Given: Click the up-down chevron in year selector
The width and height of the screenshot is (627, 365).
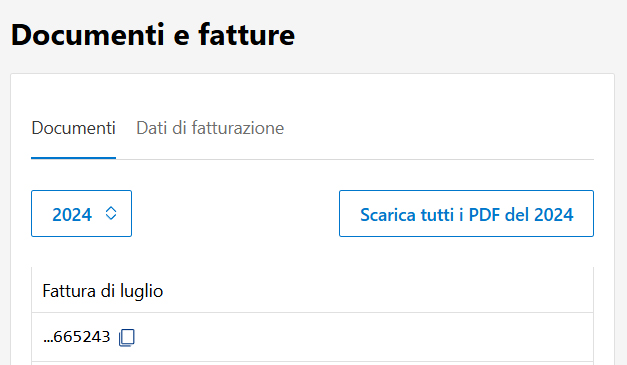Looking at the screenshot, I should pos(111,213).
